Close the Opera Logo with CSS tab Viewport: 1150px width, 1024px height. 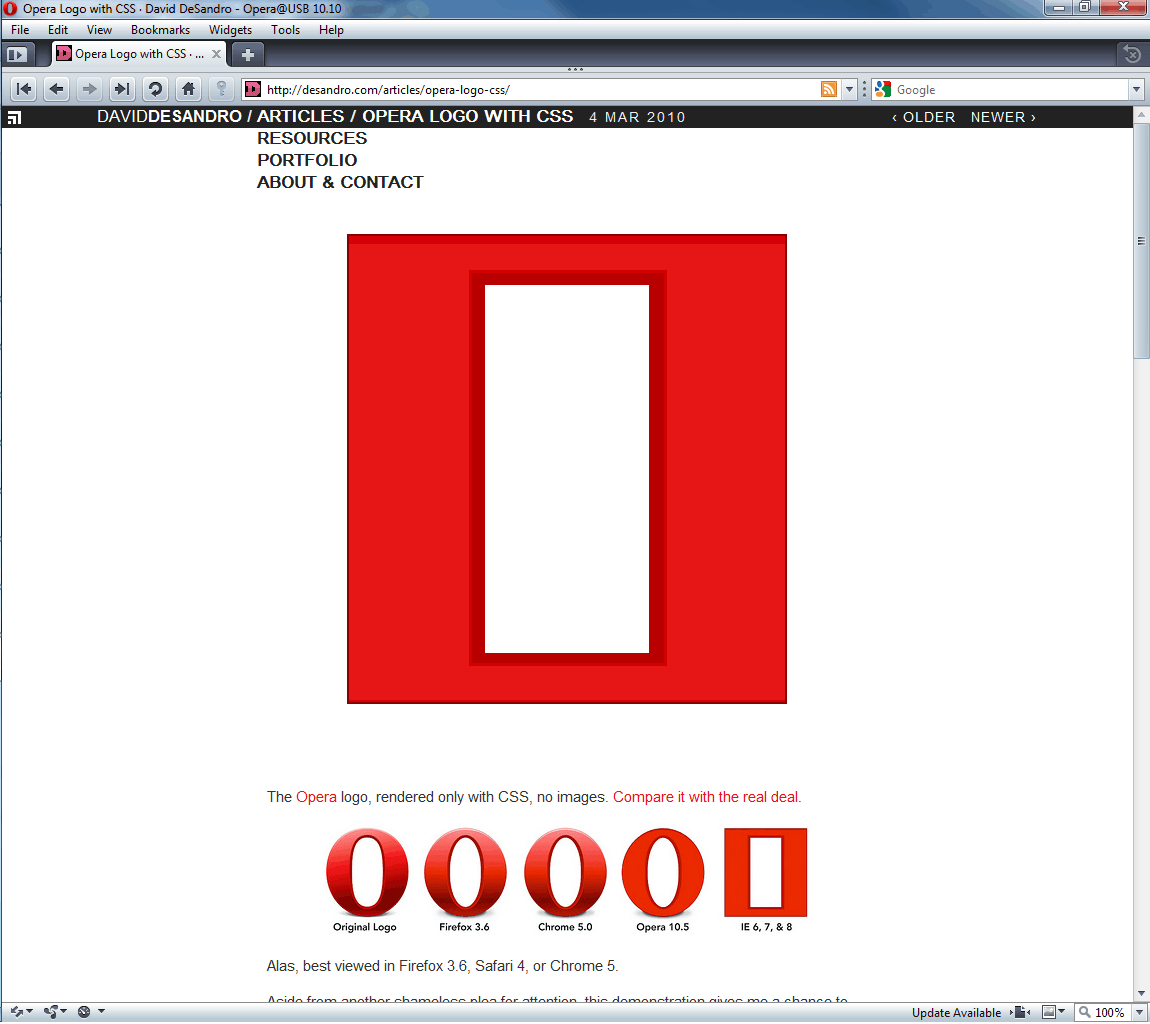(x=216, y=54)
